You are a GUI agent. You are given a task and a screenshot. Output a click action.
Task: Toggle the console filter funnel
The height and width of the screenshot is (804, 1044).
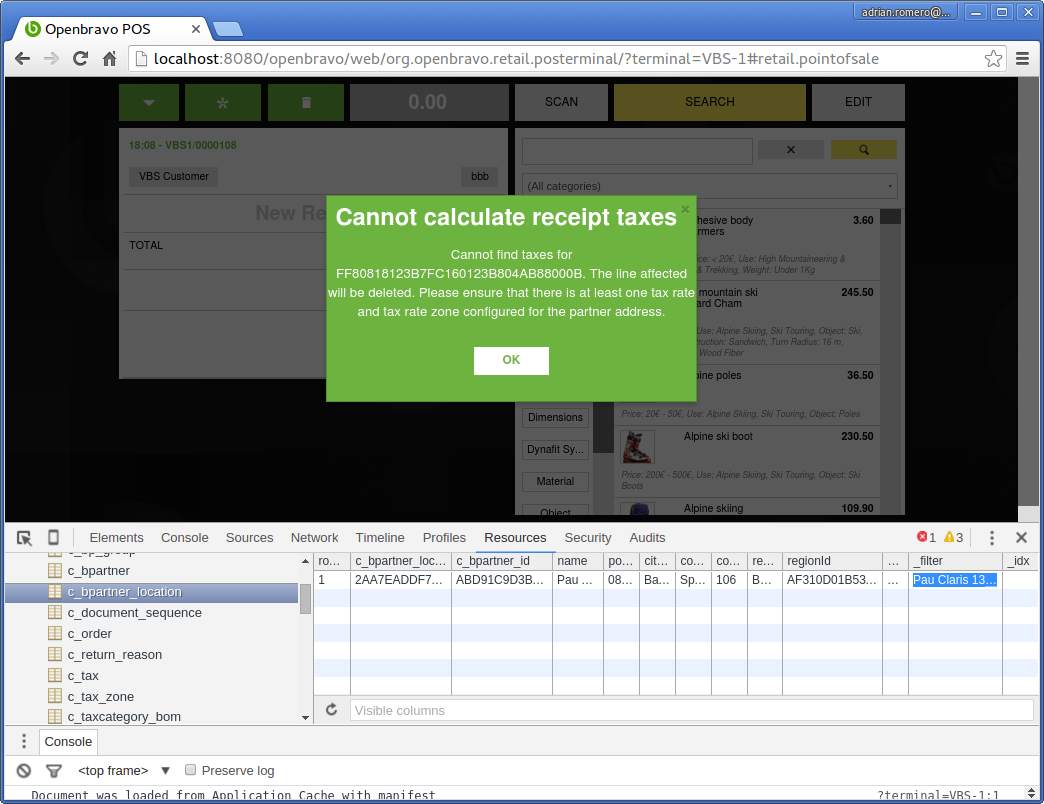click(54, 771)
